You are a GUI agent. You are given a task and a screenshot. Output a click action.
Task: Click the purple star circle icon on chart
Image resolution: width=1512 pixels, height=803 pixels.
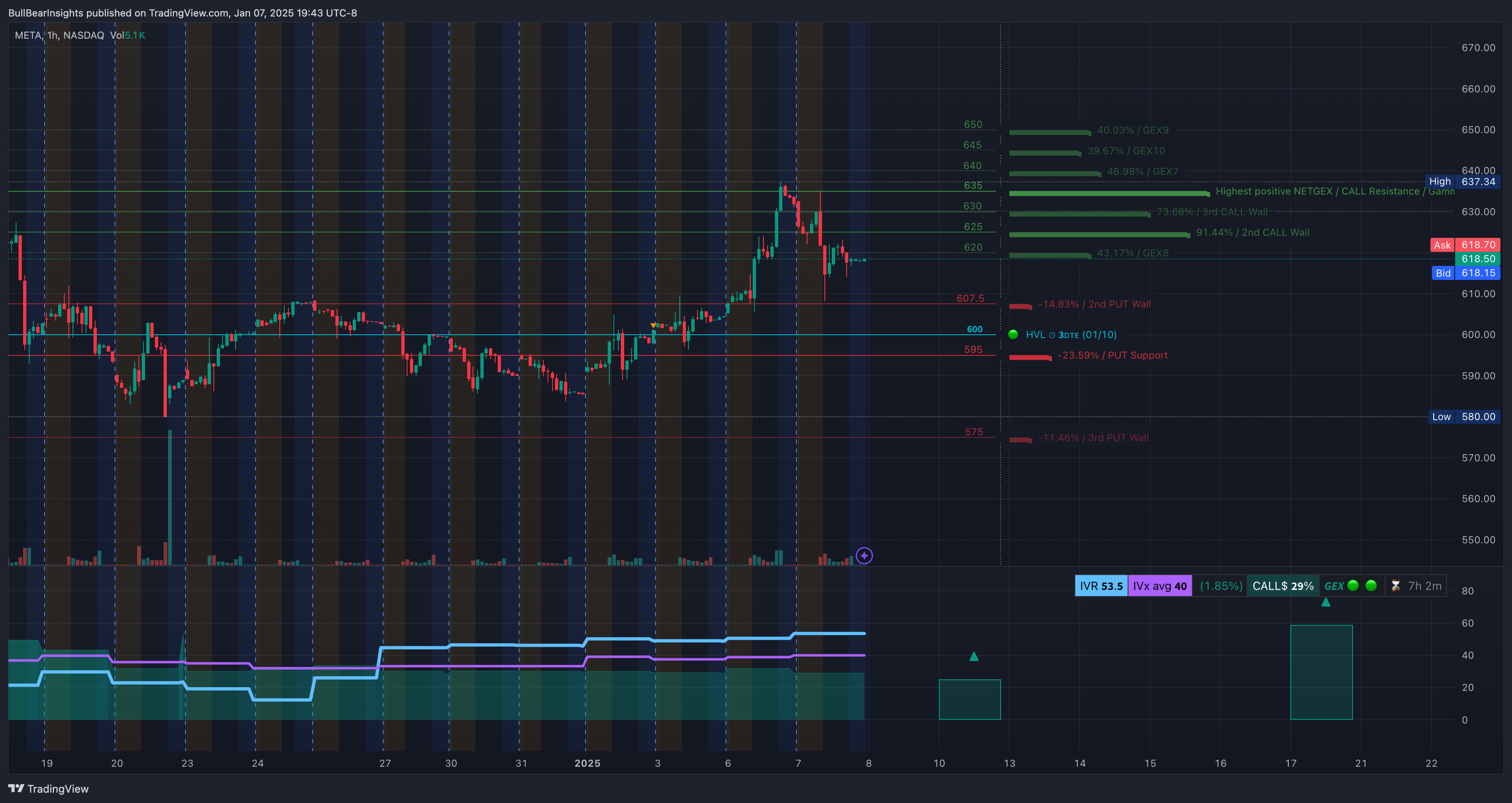click(x=864, y=555)
